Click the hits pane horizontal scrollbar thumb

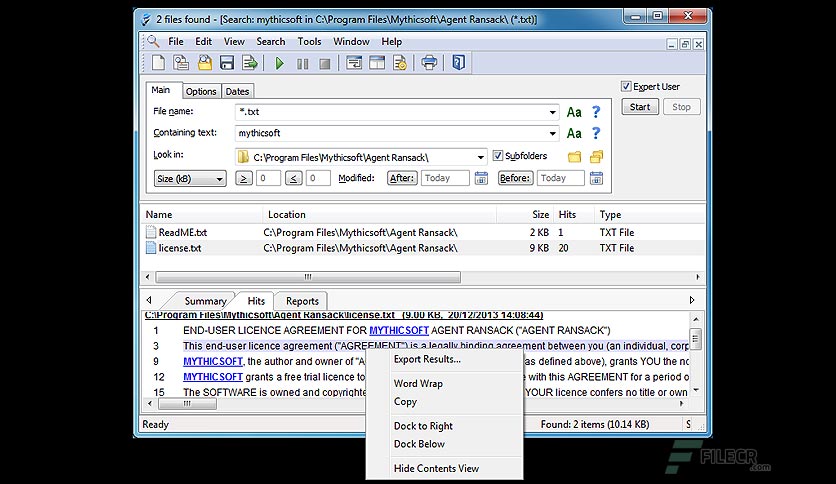pos(188,404)
